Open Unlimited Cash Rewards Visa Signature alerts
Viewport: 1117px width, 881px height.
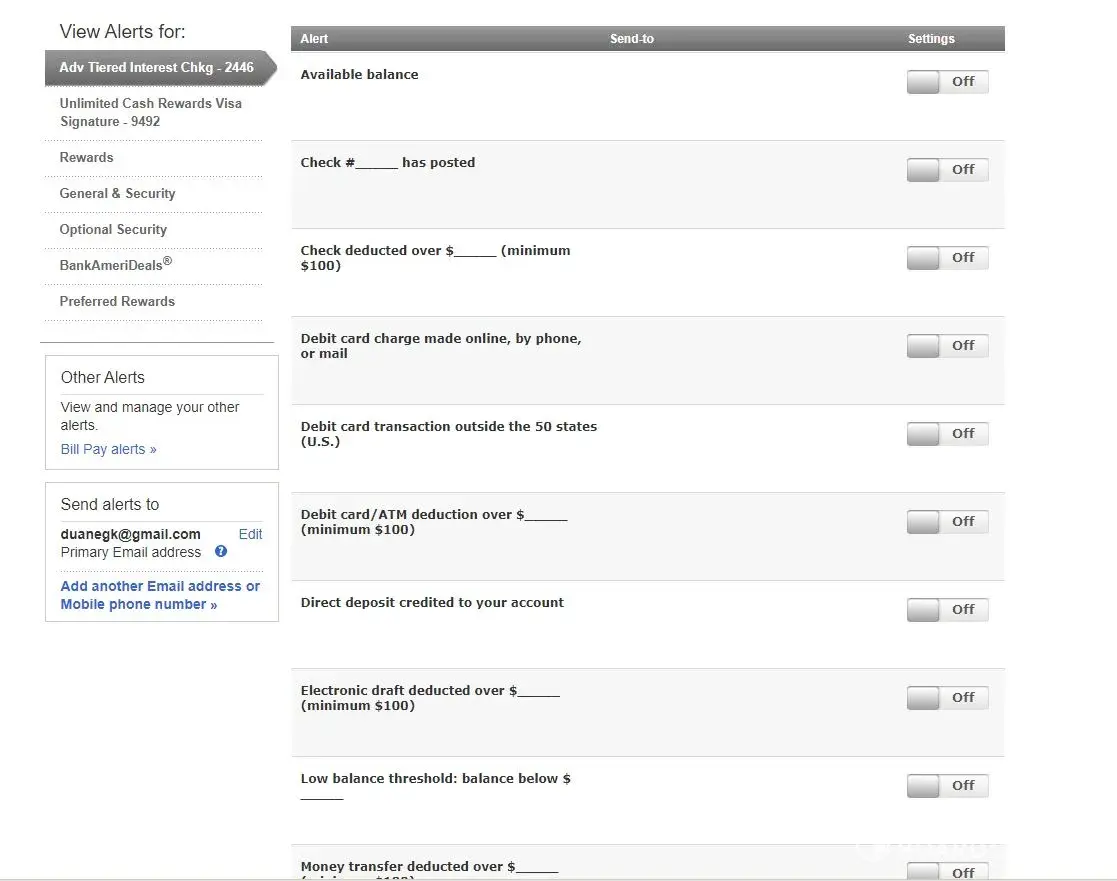click(150, 112)
